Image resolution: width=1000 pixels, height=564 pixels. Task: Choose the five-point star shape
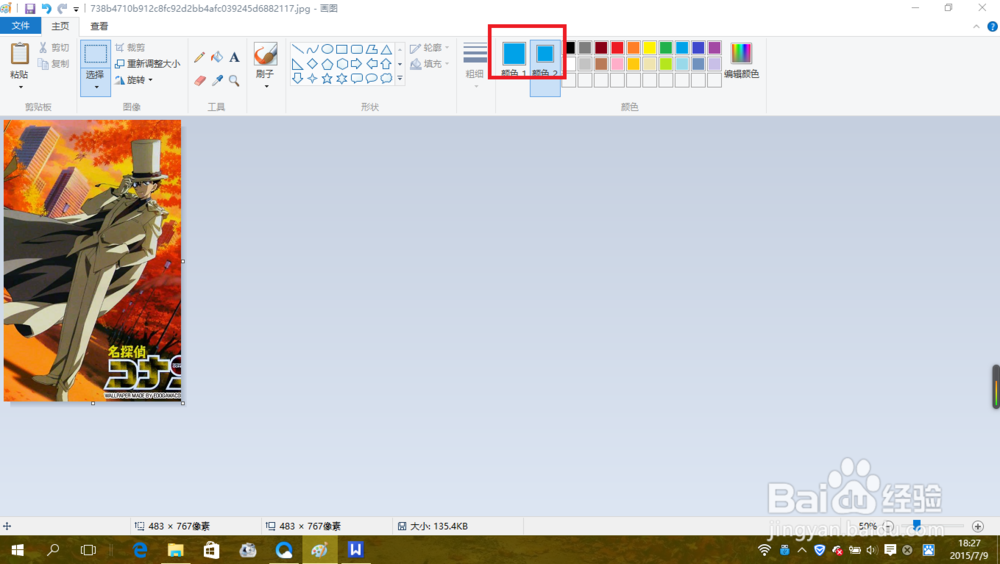[x=327, y=78]
